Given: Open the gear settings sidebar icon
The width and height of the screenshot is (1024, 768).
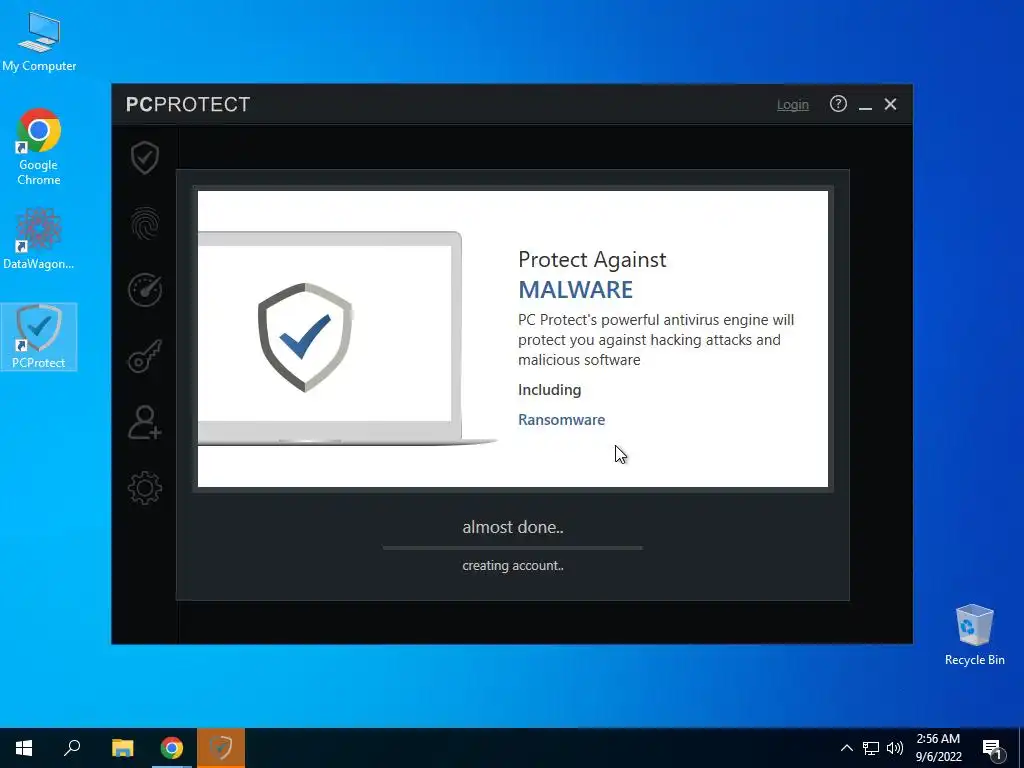Looking at the screenshot, I should tap(144, 488).
